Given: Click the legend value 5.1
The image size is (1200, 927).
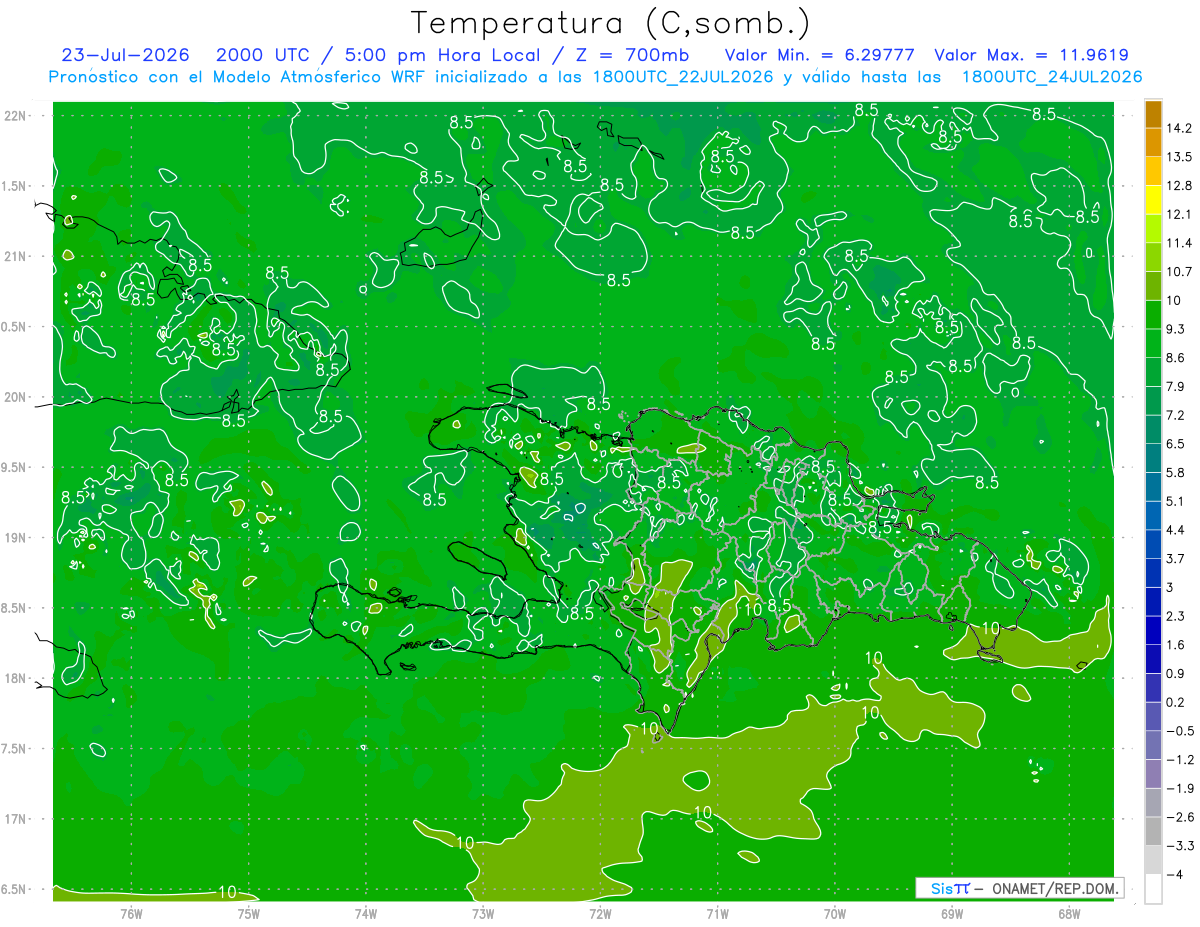Looking at the screenshot, I should tap(1177, 501).
